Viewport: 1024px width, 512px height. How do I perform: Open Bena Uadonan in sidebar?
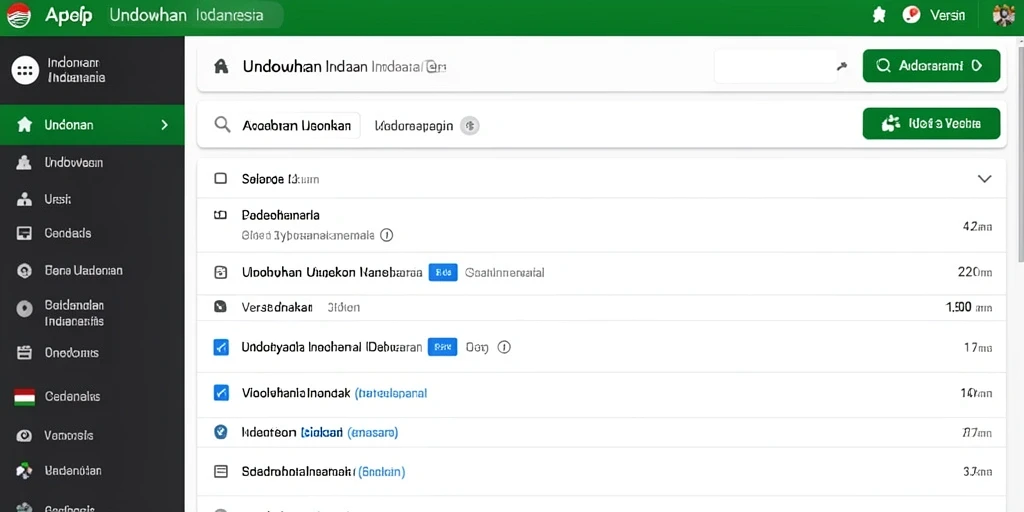pyautogui.click(x=83, y=270)
